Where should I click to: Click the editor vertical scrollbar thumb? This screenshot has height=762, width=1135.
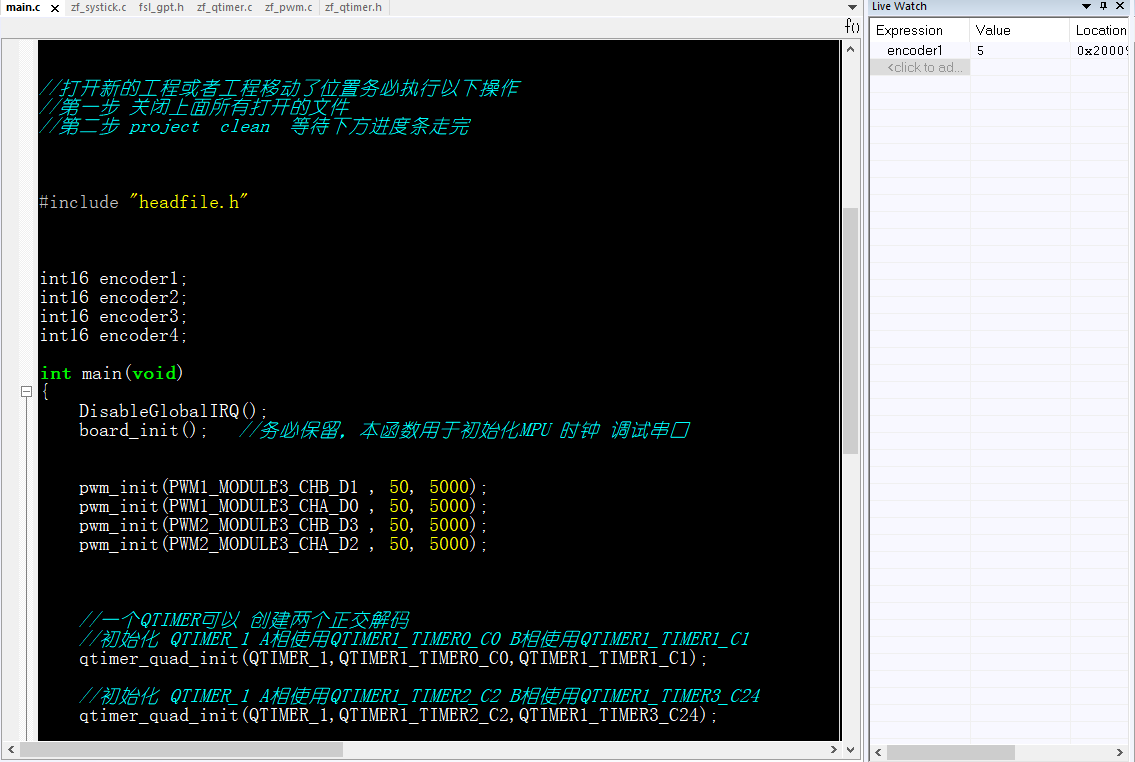point(851,331)
